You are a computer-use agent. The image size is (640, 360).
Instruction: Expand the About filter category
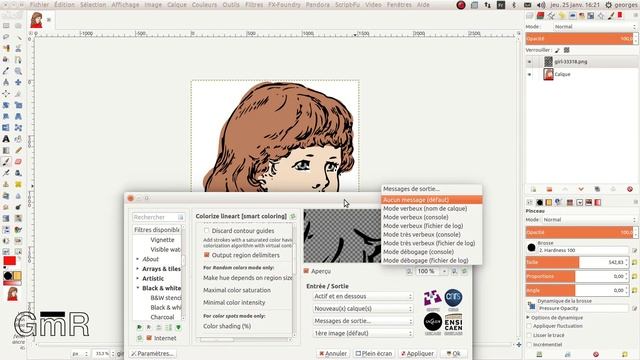(138, 259)
